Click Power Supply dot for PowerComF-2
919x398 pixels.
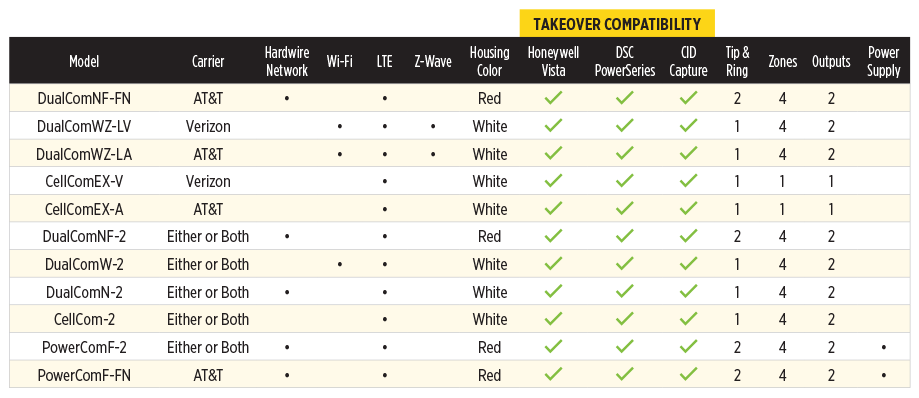pyautogui.click(x=883, y=348)
